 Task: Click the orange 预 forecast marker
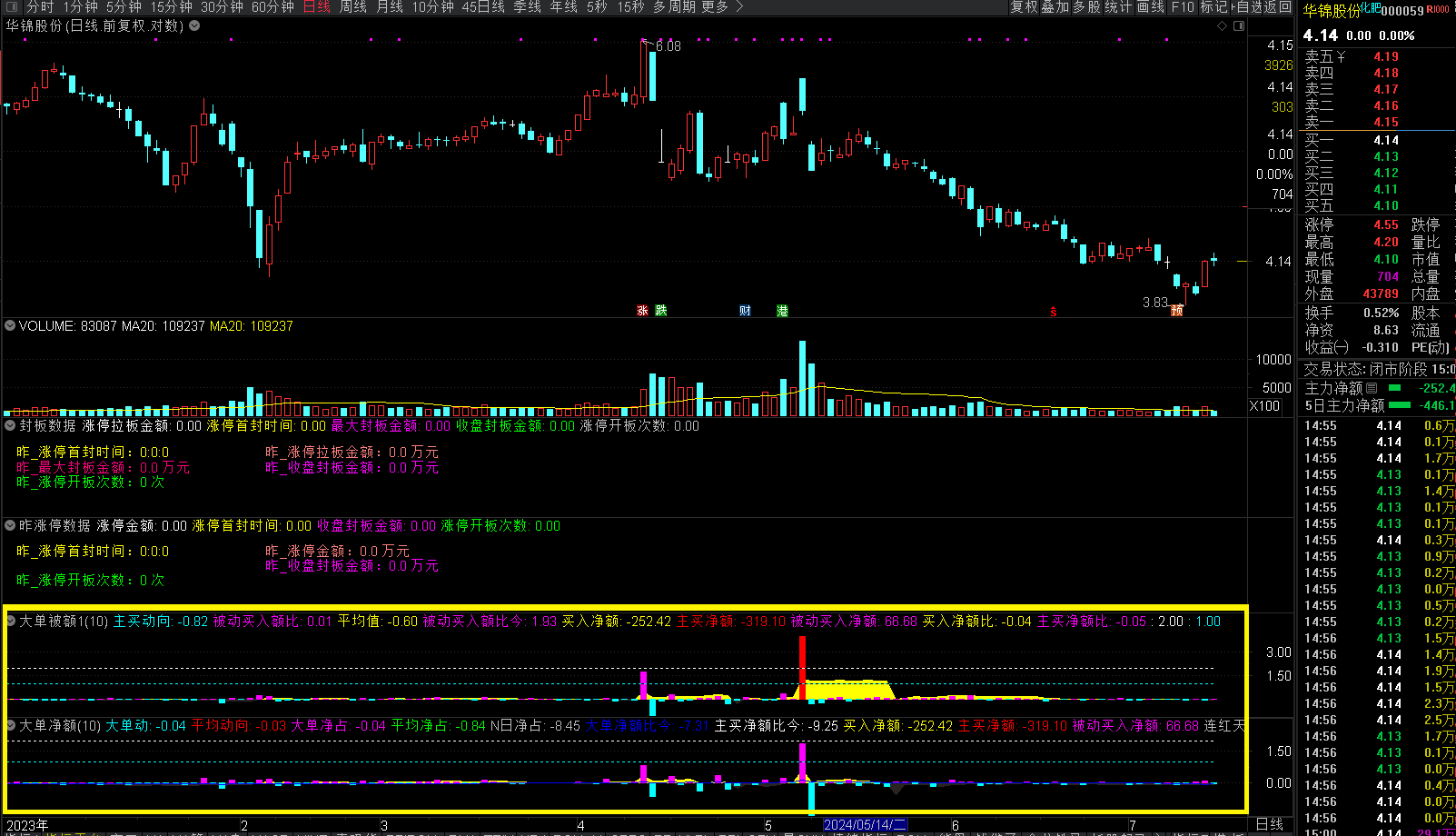[1177, 311]
